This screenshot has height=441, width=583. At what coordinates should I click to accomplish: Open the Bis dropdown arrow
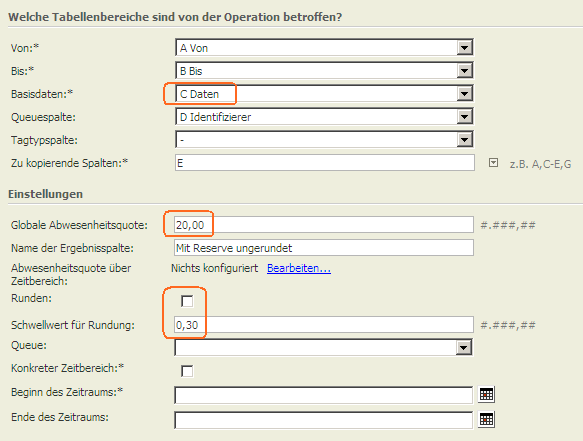465,71
